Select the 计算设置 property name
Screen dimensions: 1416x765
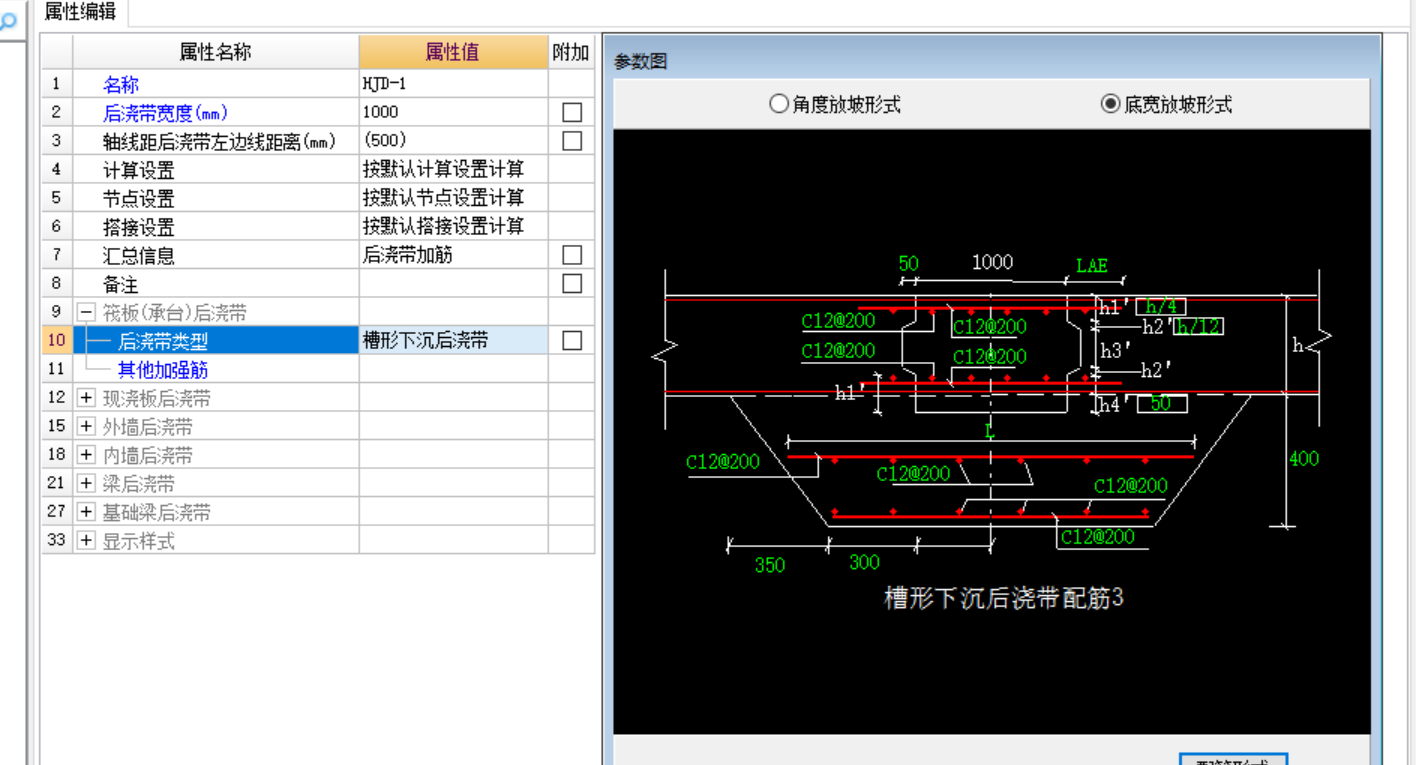pos(216,169)
